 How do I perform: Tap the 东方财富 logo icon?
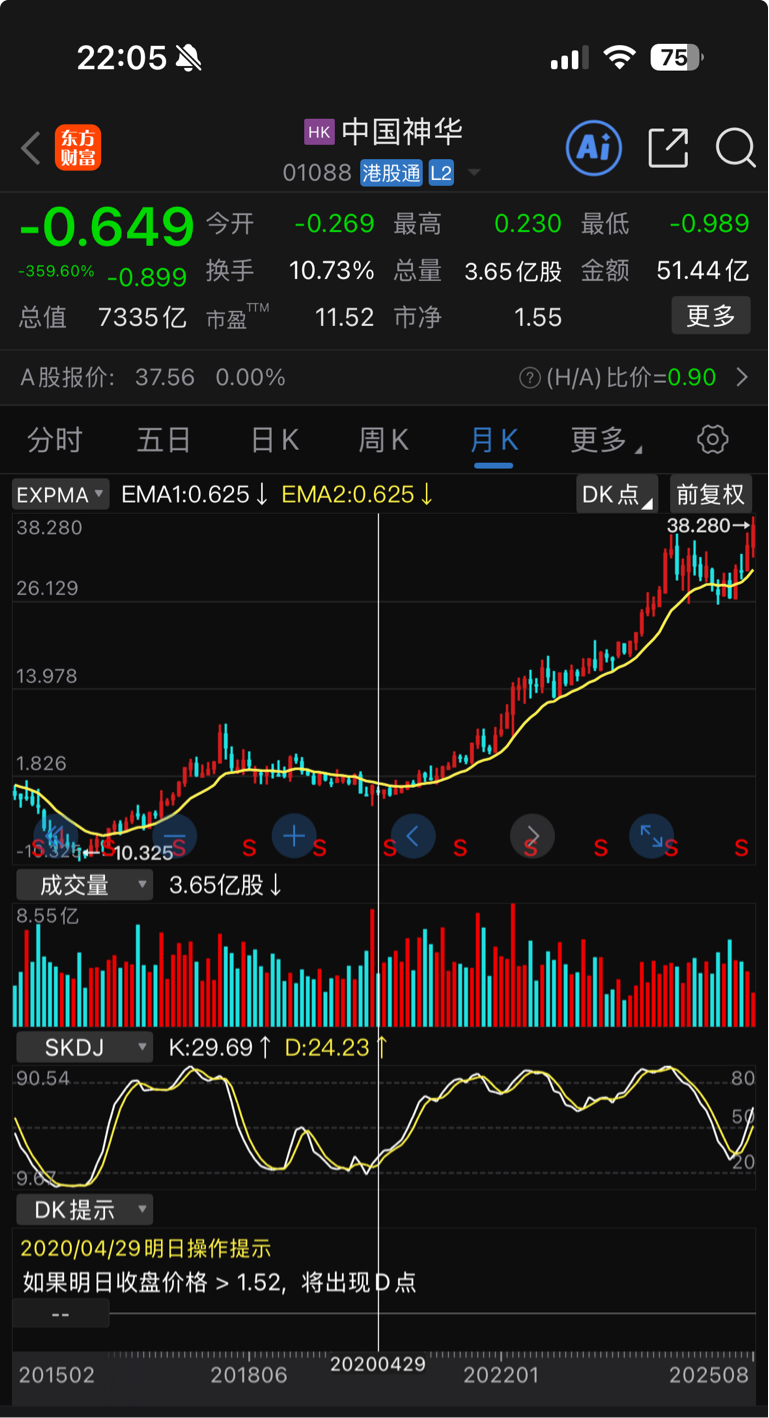(x=78, y=148)
